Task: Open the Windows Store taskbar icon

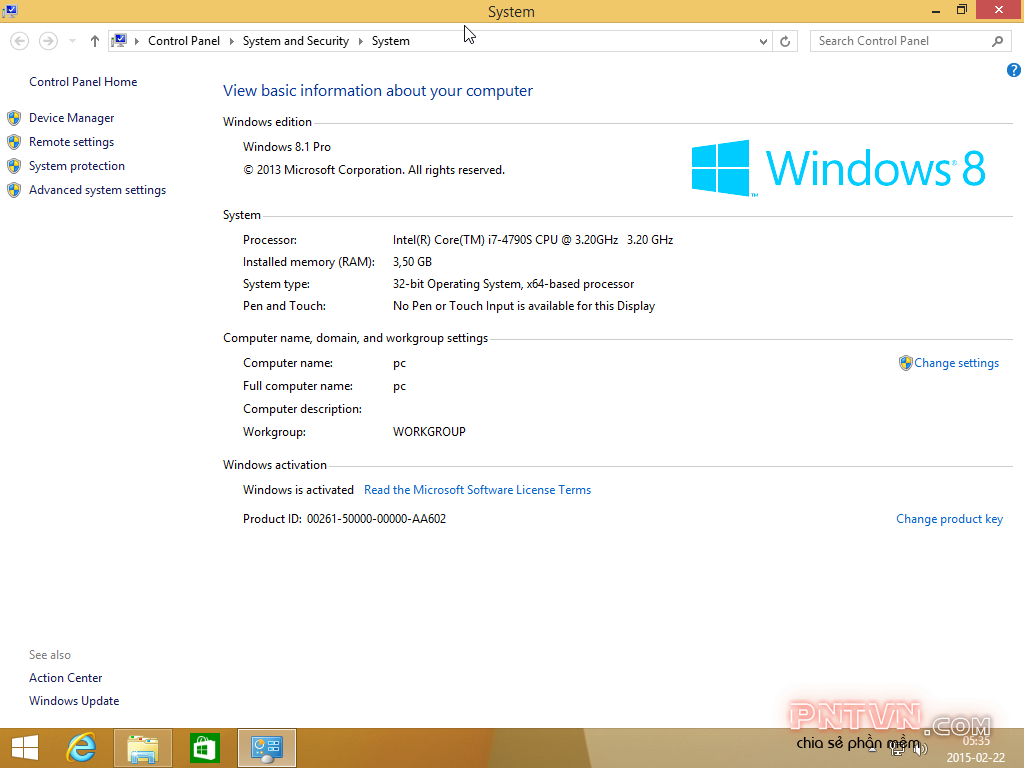Action: click(204, 748)
